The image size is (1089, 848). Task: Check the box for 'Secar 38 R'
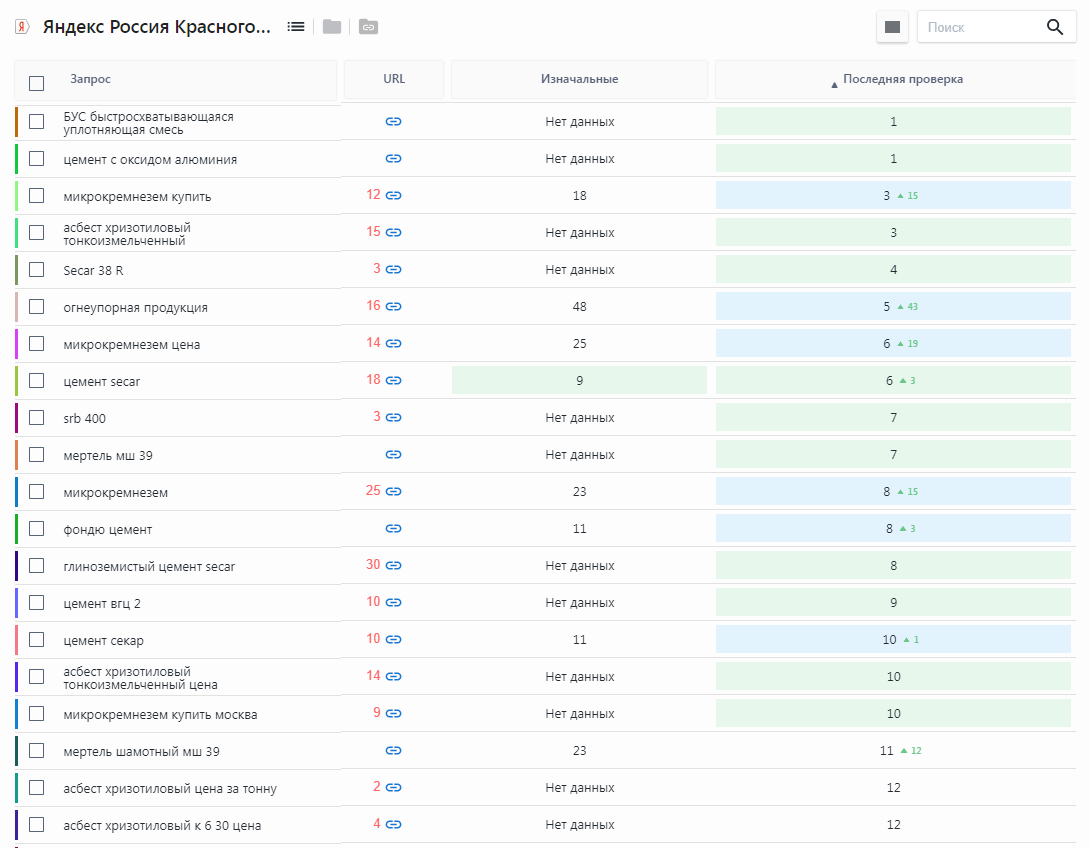(37, 270)
